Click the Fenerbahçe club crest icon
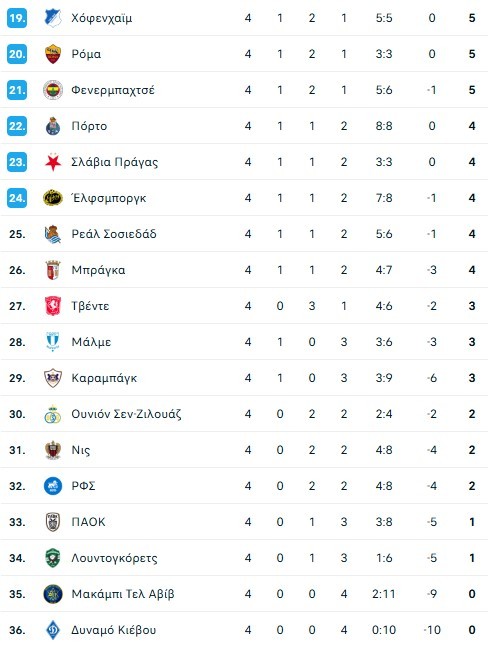Viewport: 488px width, 645px height. coord(53,90)
